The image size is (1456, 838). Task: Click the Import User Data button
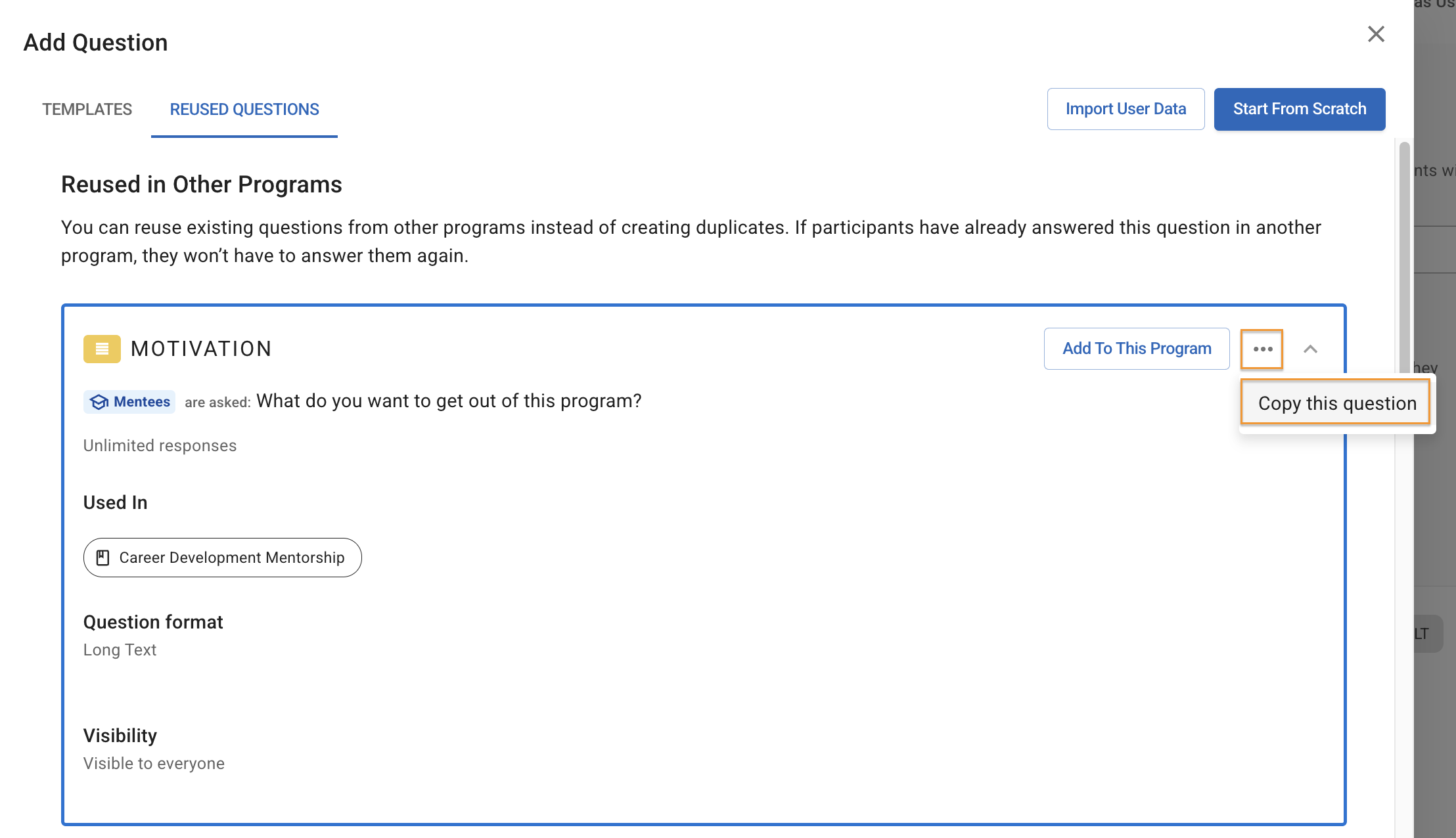1126,109
